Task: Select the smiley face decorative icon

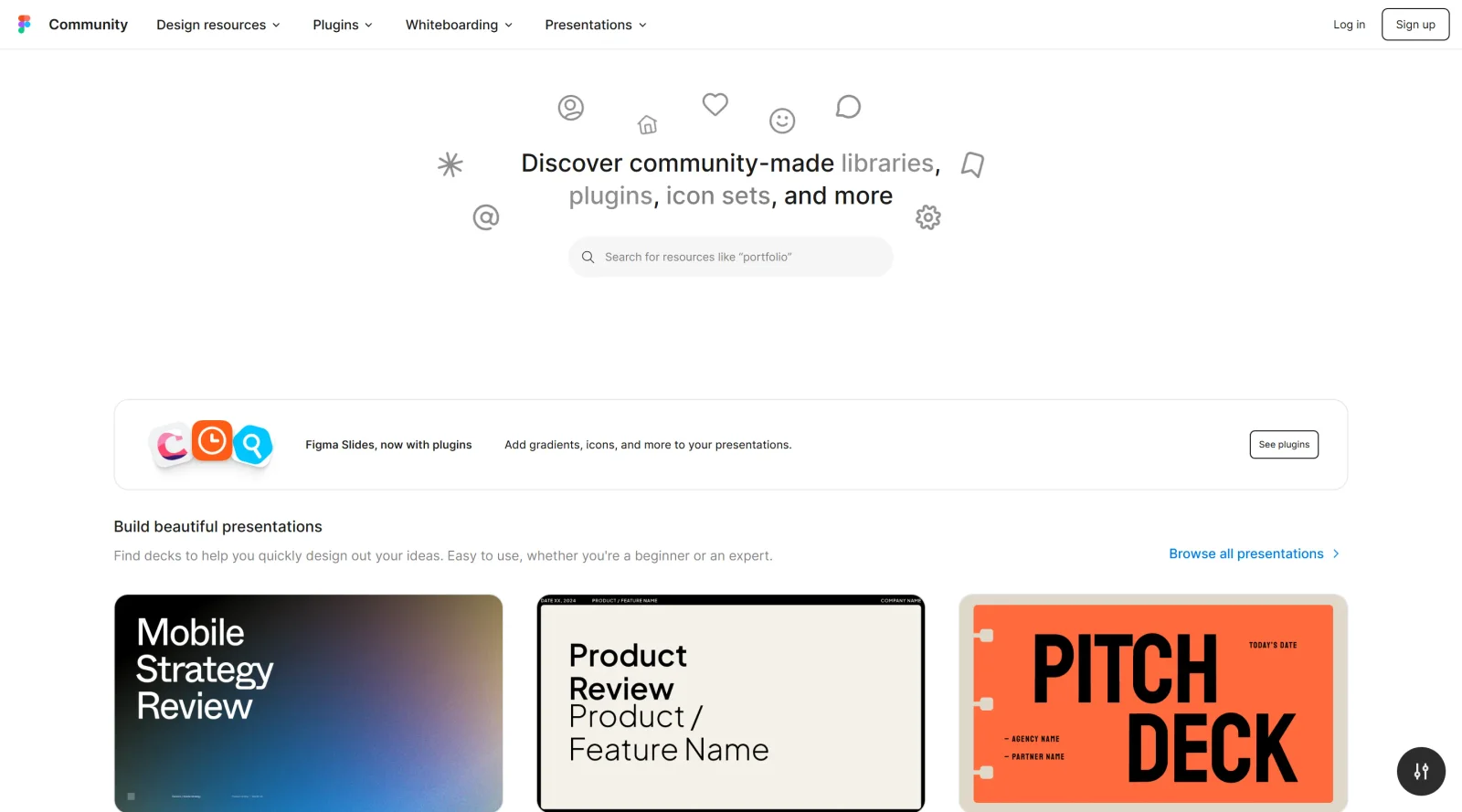Action: [782, 120]
